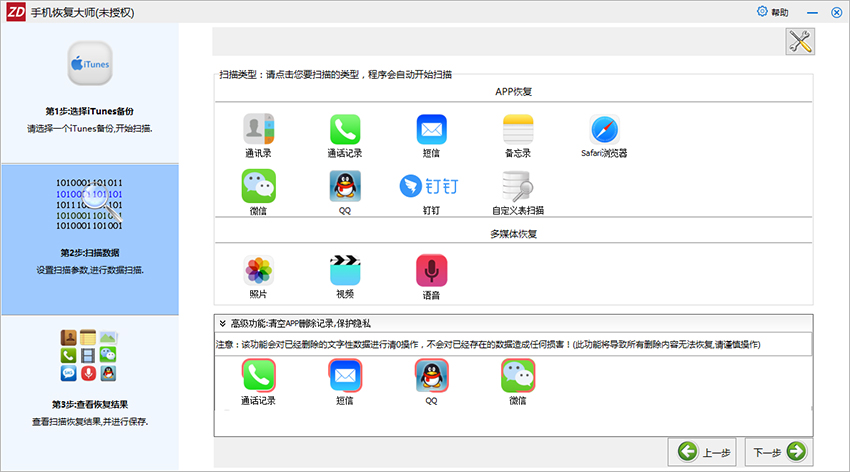This screenshot has height=472, width=850.
Task: Select the 第2步:扫描数据 step
Action: tap(89, 253)
